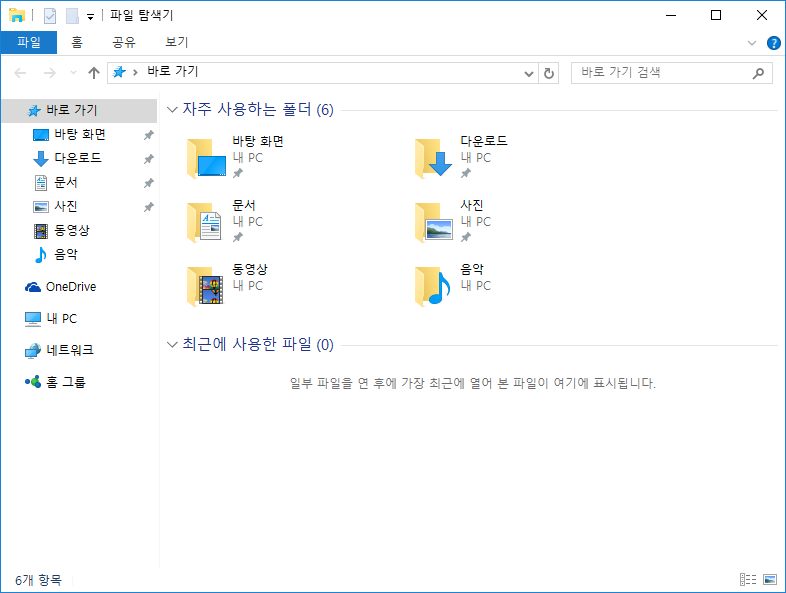Open the Customize Quick Access Toolbar dropdown
Image resolution: width=786 pixels, height=593 pixels.
pos(90,17)
